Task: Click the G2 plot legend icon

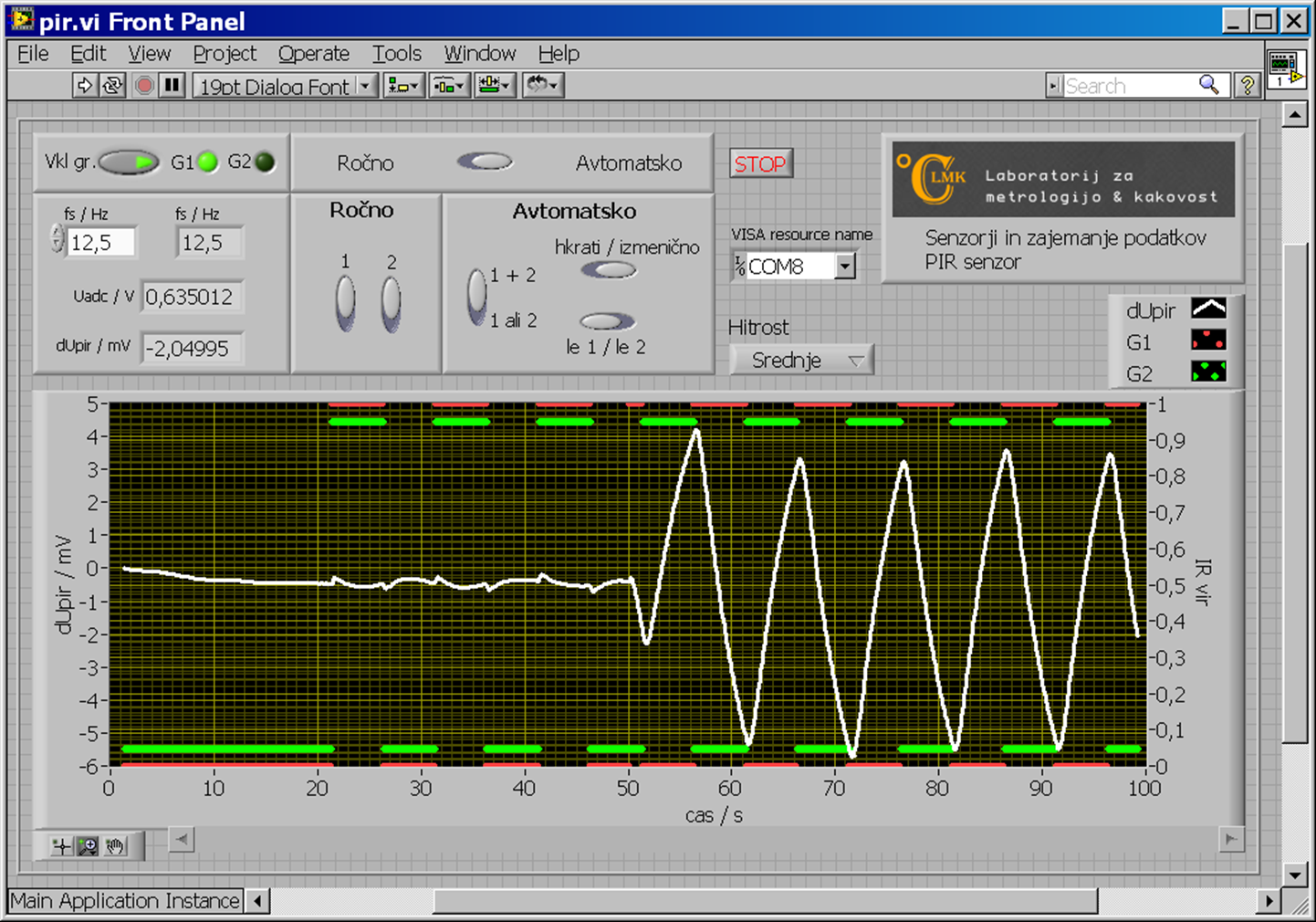Action: (1208, 372)
